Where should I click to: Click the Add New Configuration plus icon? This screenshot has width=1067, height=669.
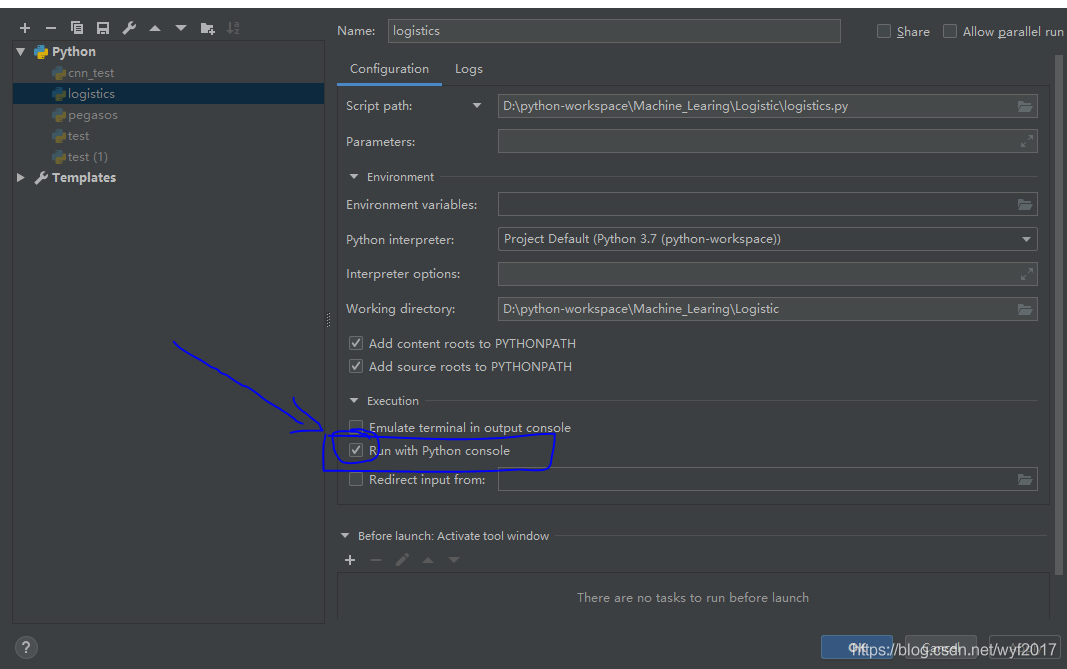point(25,28)
